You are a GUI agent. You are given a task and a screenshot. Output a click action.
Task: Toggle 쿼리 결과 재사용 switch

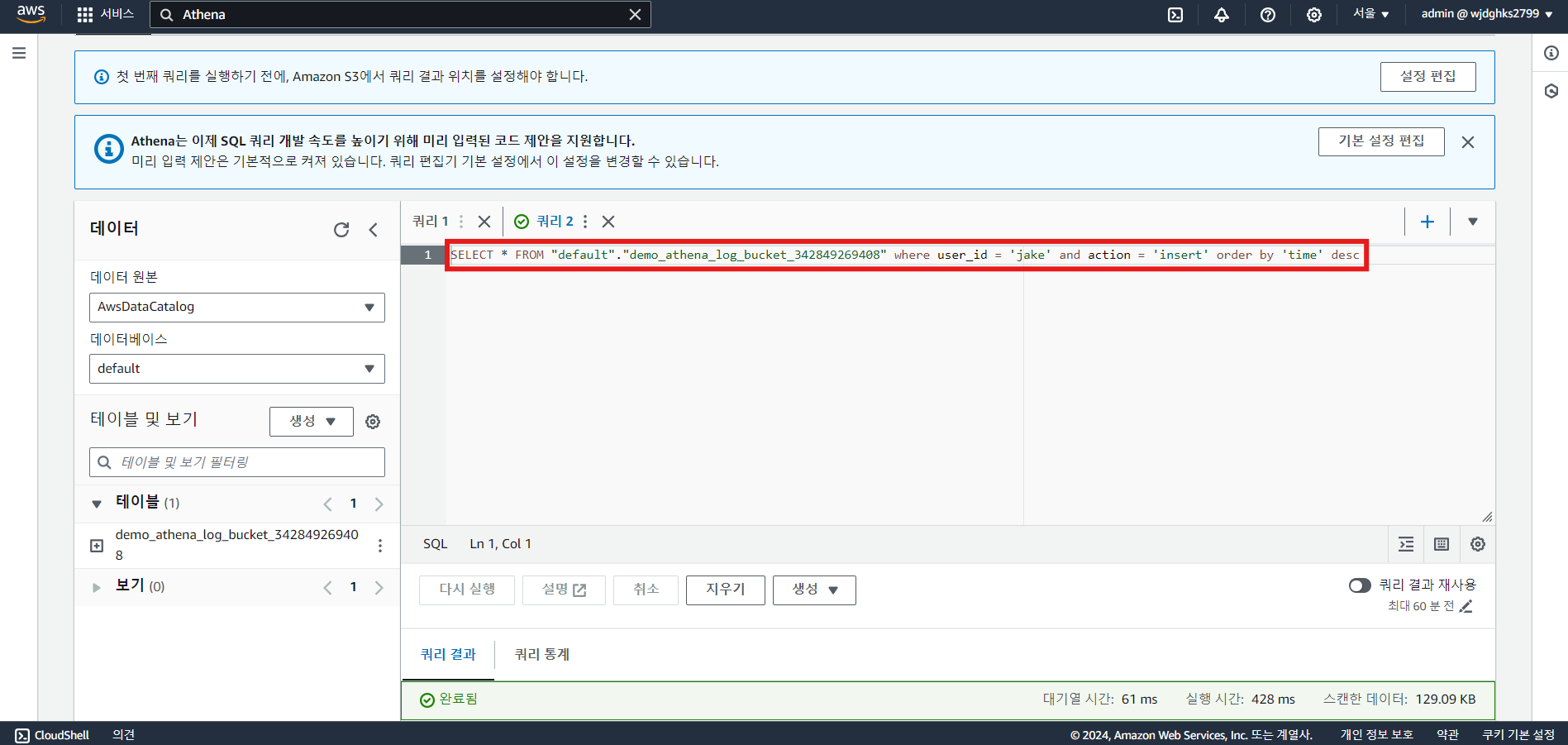click(x=1360, y=585)
